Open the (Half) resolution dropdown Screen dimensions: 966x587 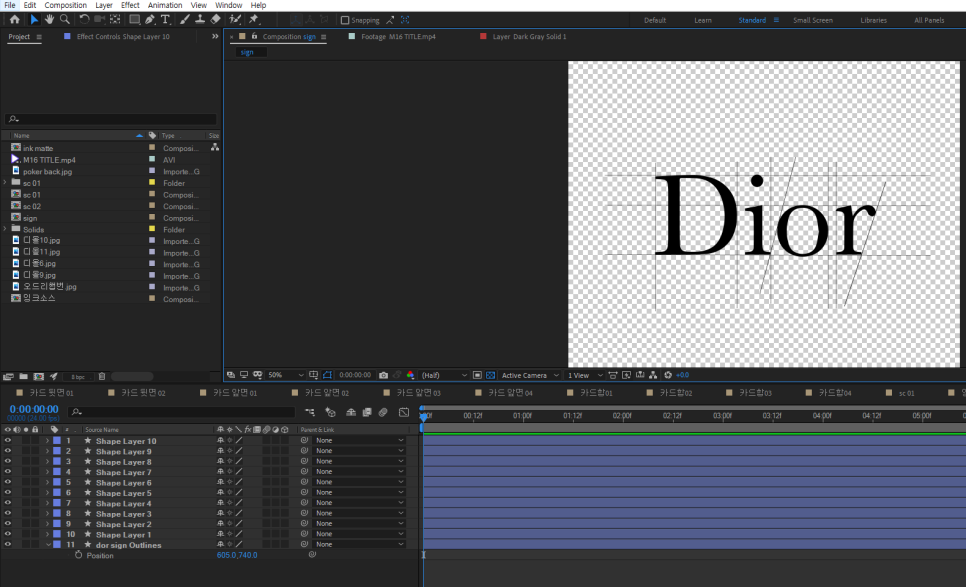[x=444, y=375]
